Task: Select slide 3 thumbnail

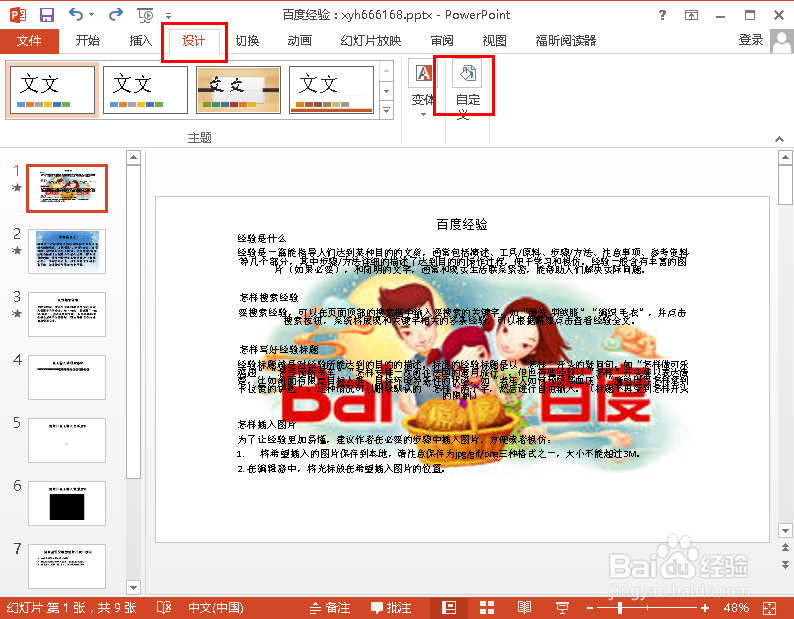Action: (67, 314)
